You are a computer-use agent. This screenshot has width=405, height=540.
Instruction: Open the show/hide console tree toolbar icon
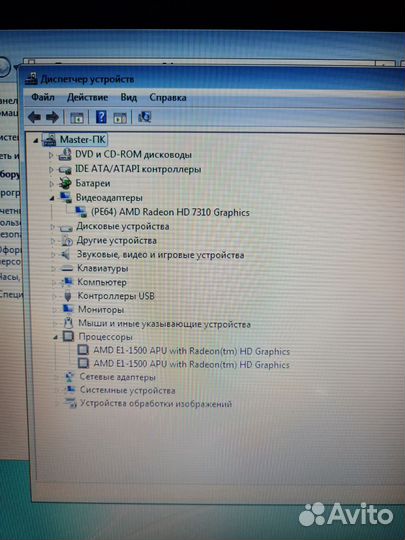click(x=77, y=118)
